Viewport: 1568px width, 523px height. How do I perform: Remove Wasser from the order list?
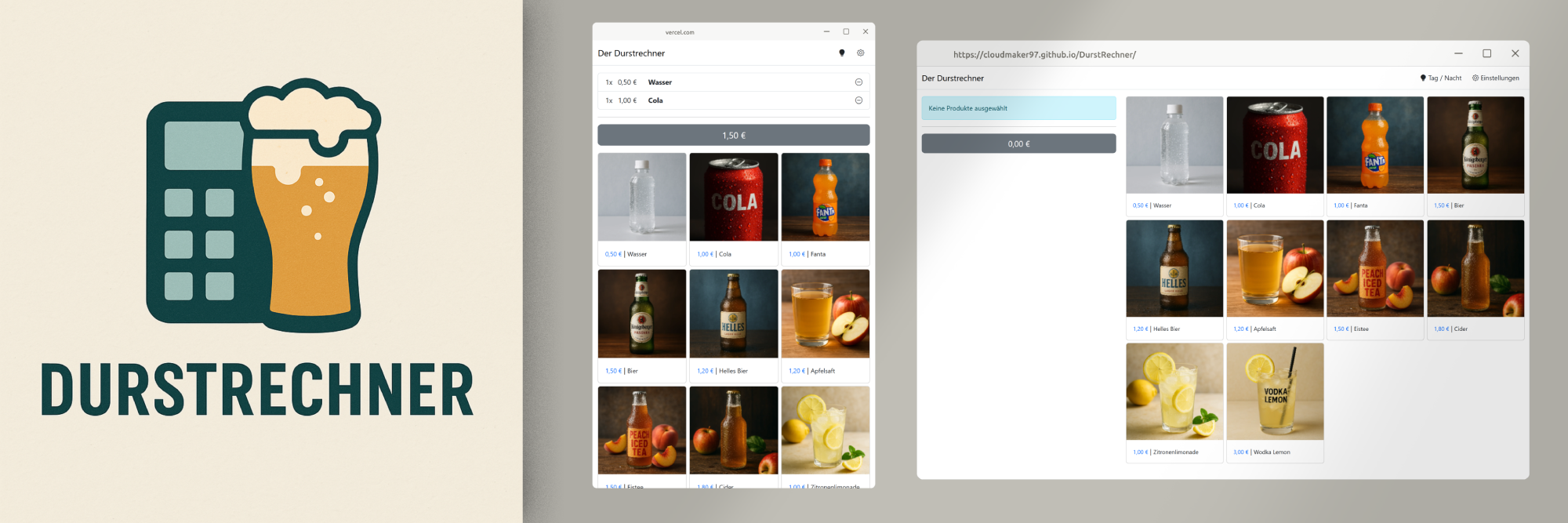click(858, 82)
